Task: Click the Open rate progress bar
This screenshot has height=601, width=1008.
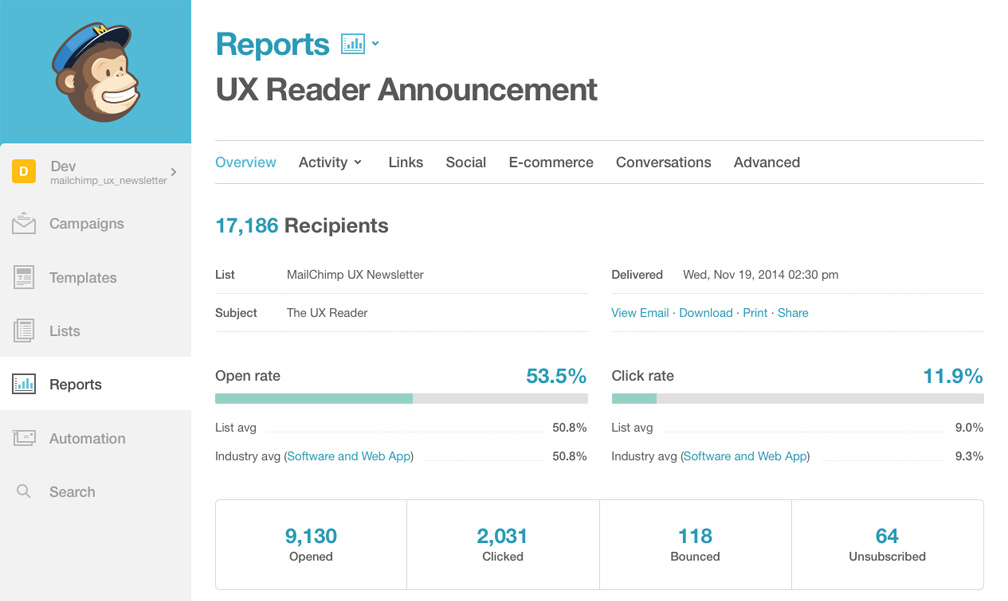Action: pos(401,398)
